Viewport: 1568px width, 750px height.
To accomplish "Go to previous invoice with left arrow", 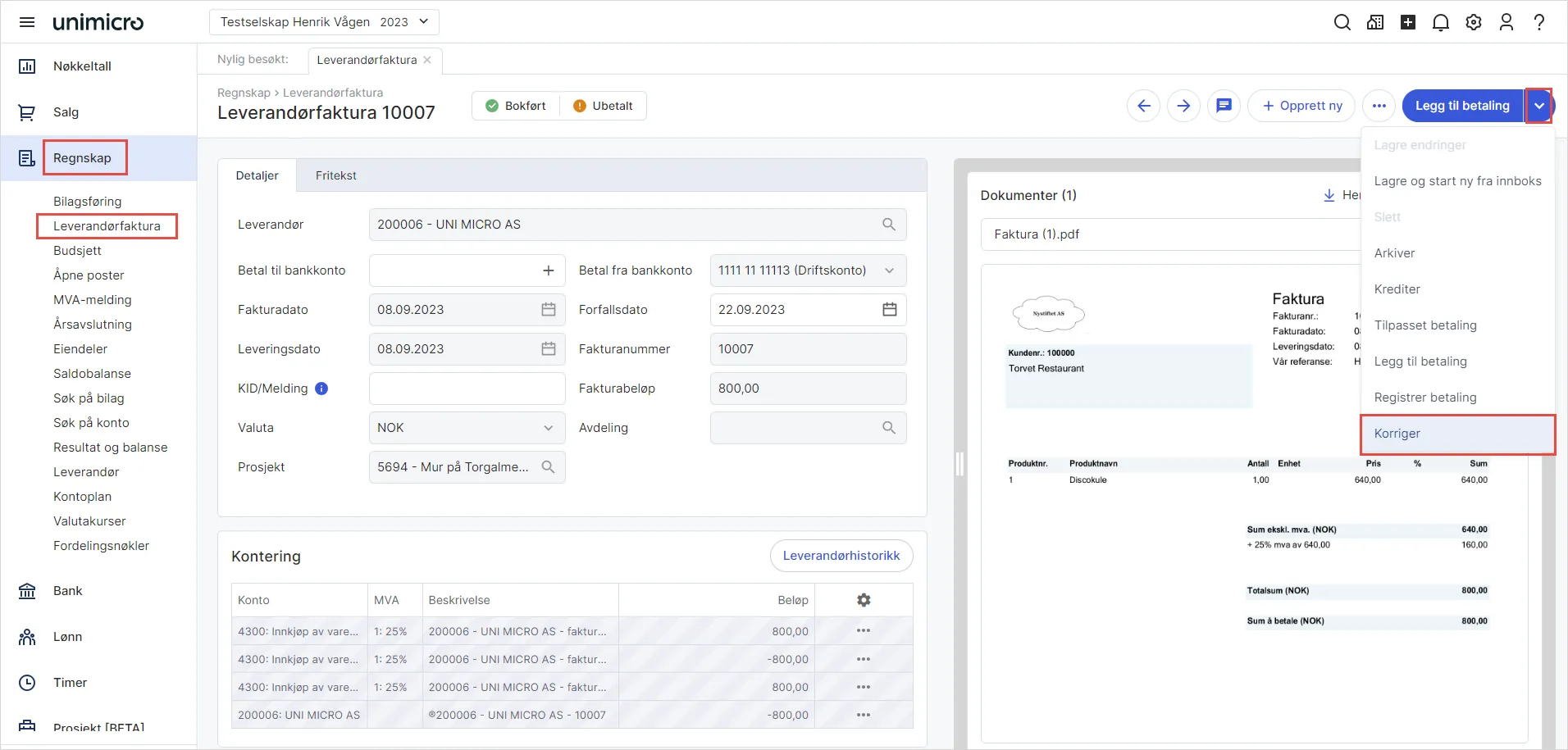I will (x=1143, y=106).
